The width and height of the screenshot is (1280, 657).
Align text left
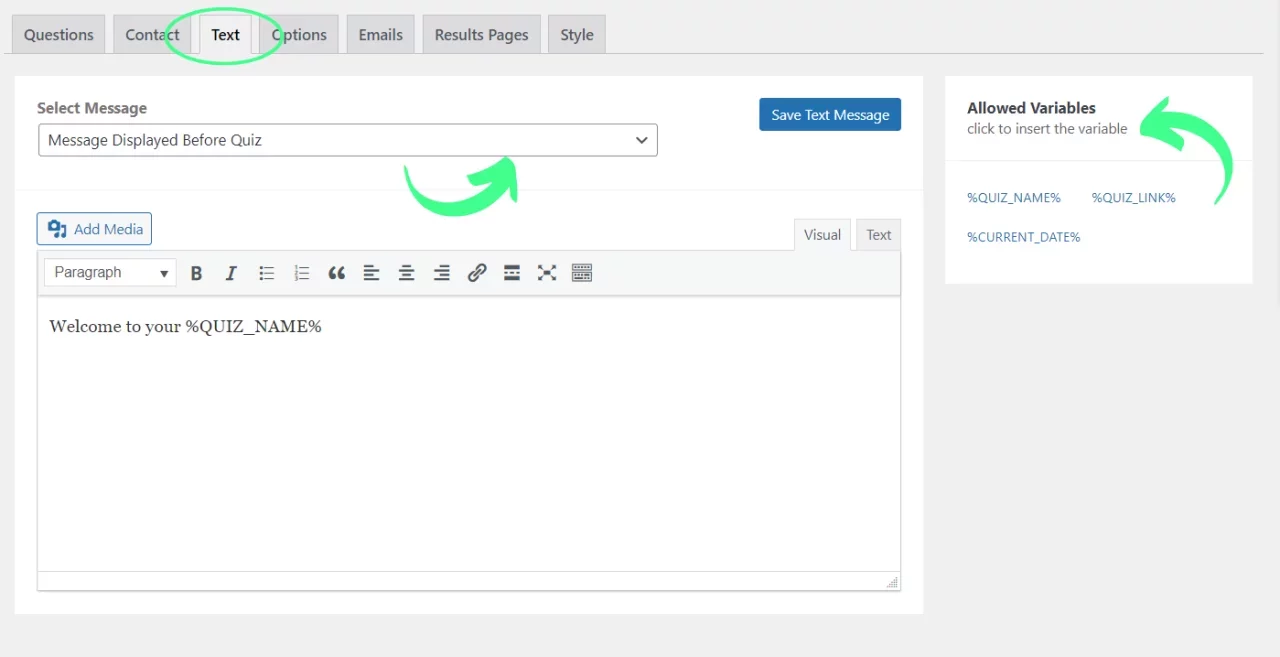(x=371, y=273)
